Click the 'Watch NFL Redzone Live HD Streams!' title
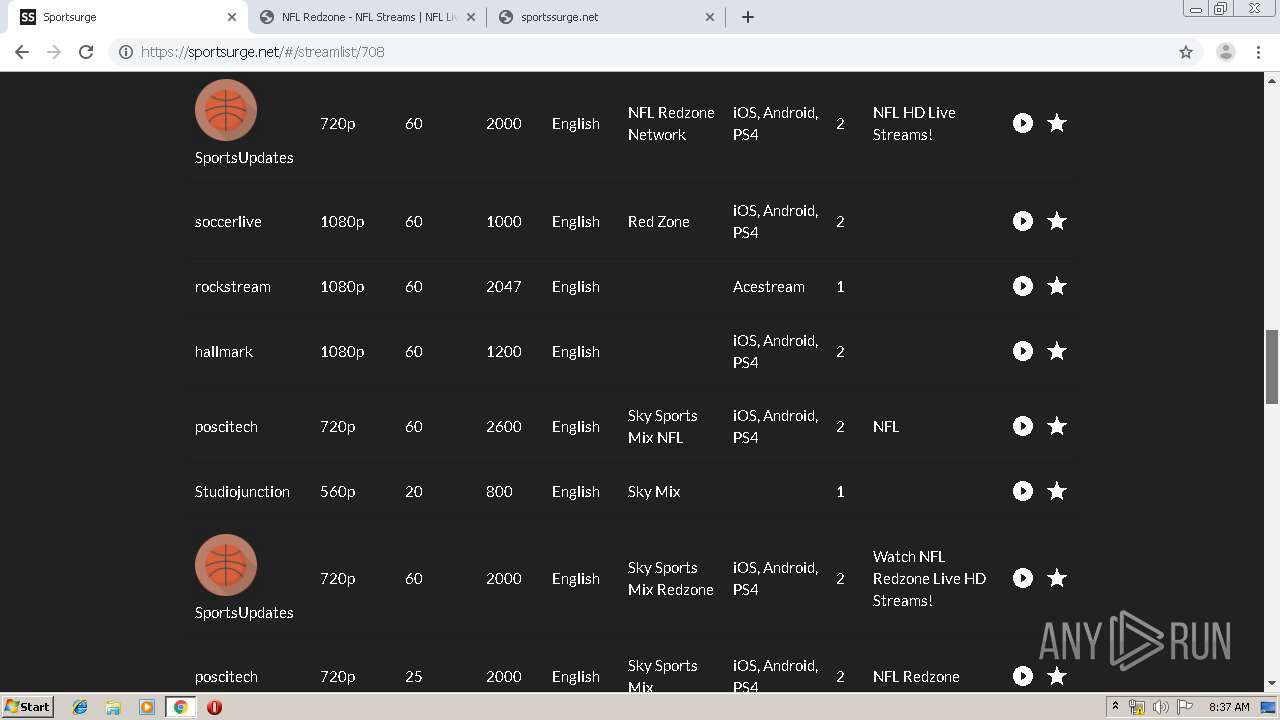The width and height of the screenshot is (1280, 720). click(x=929, y=579)
